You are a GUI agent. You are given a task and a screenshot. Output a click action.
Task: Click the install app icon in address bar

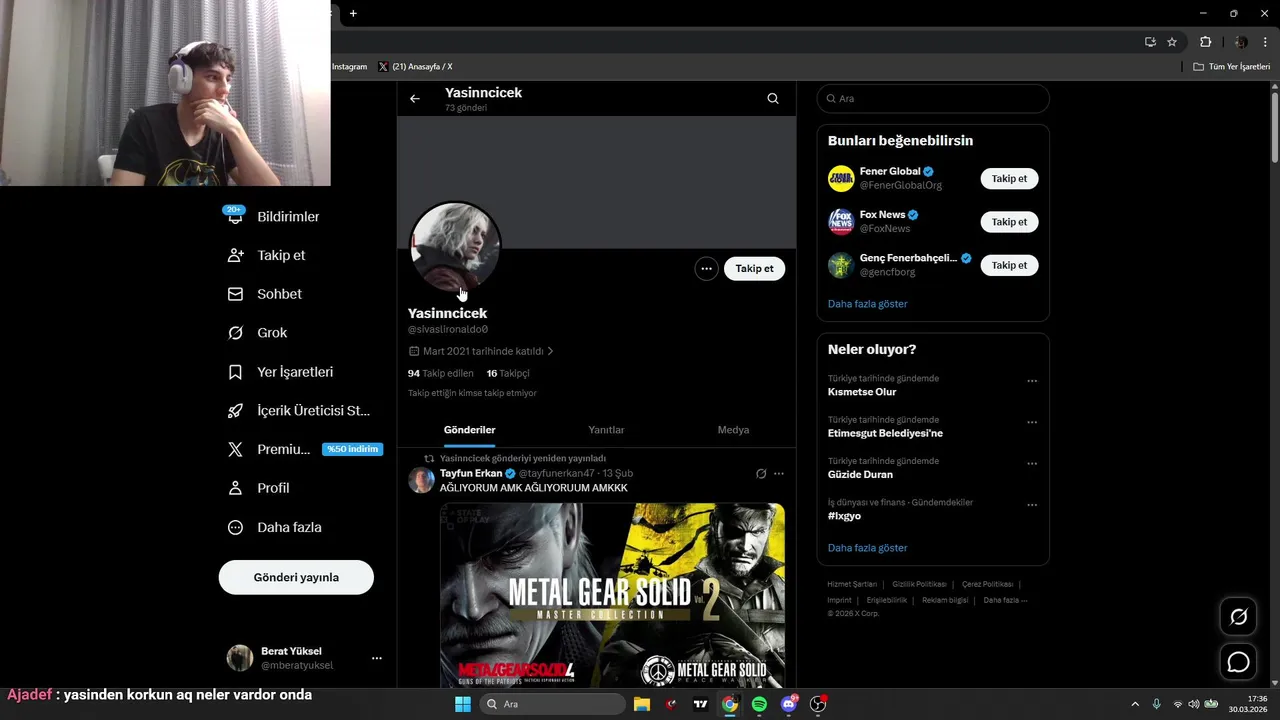coord(1150,42)
